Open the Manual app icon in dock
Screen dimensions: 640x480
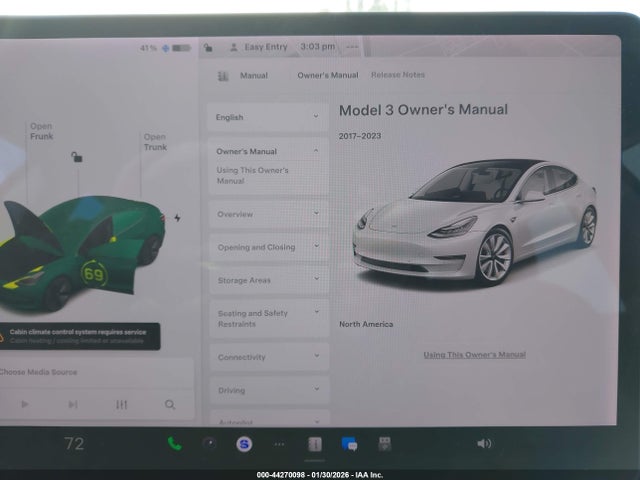click(x=314, y=443)
